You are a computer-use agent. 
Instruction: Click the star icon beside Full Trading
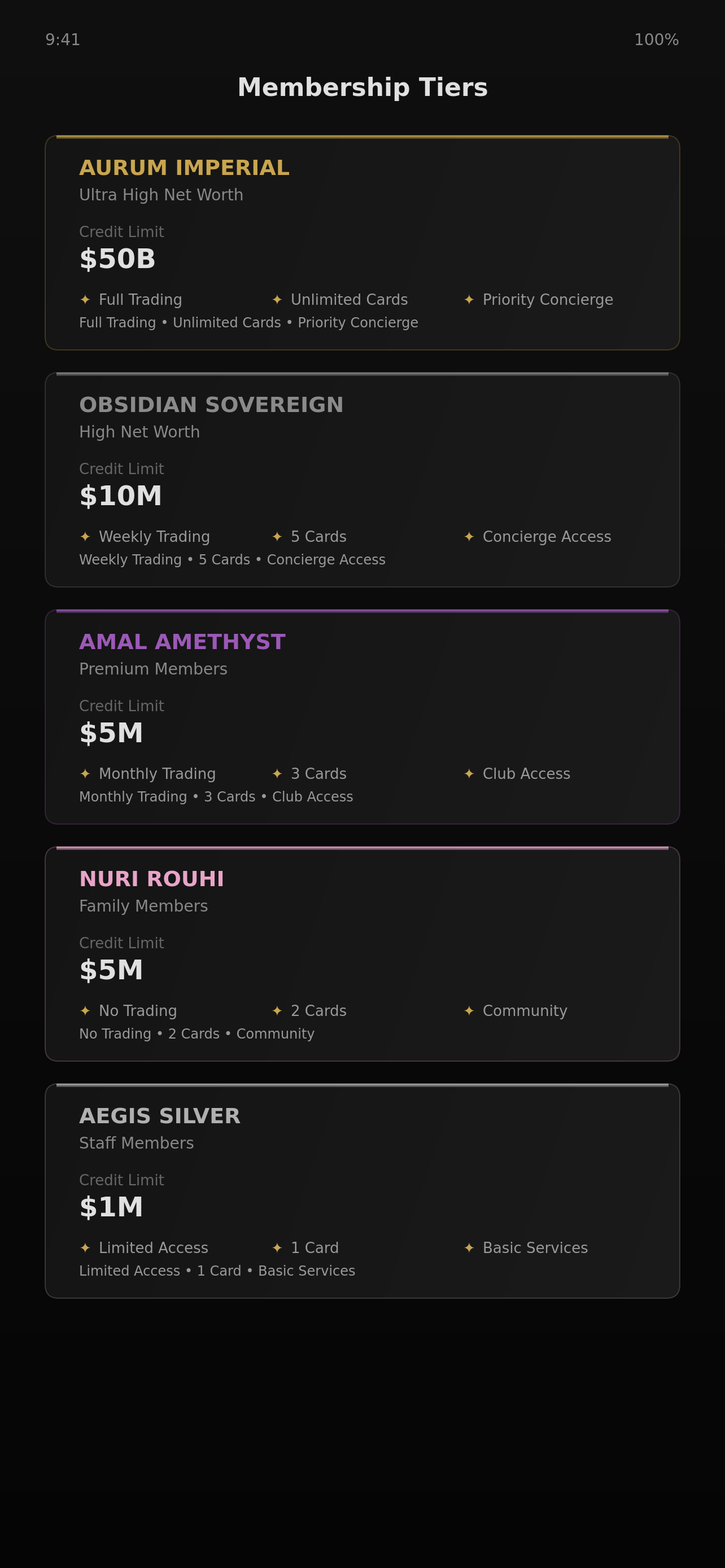(x=85, y=300)
